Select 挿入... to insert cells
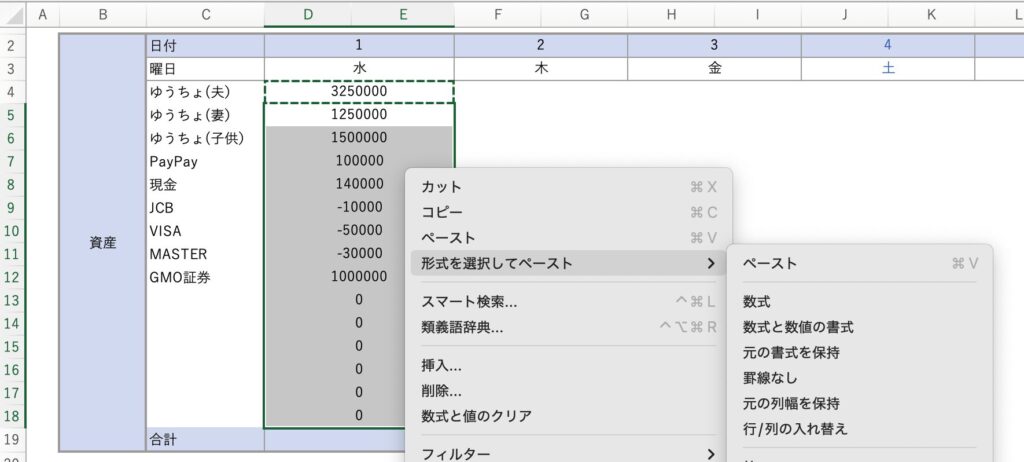Image resolution: width=1024 pixels, height=462 pixels. tap(441, 365)
